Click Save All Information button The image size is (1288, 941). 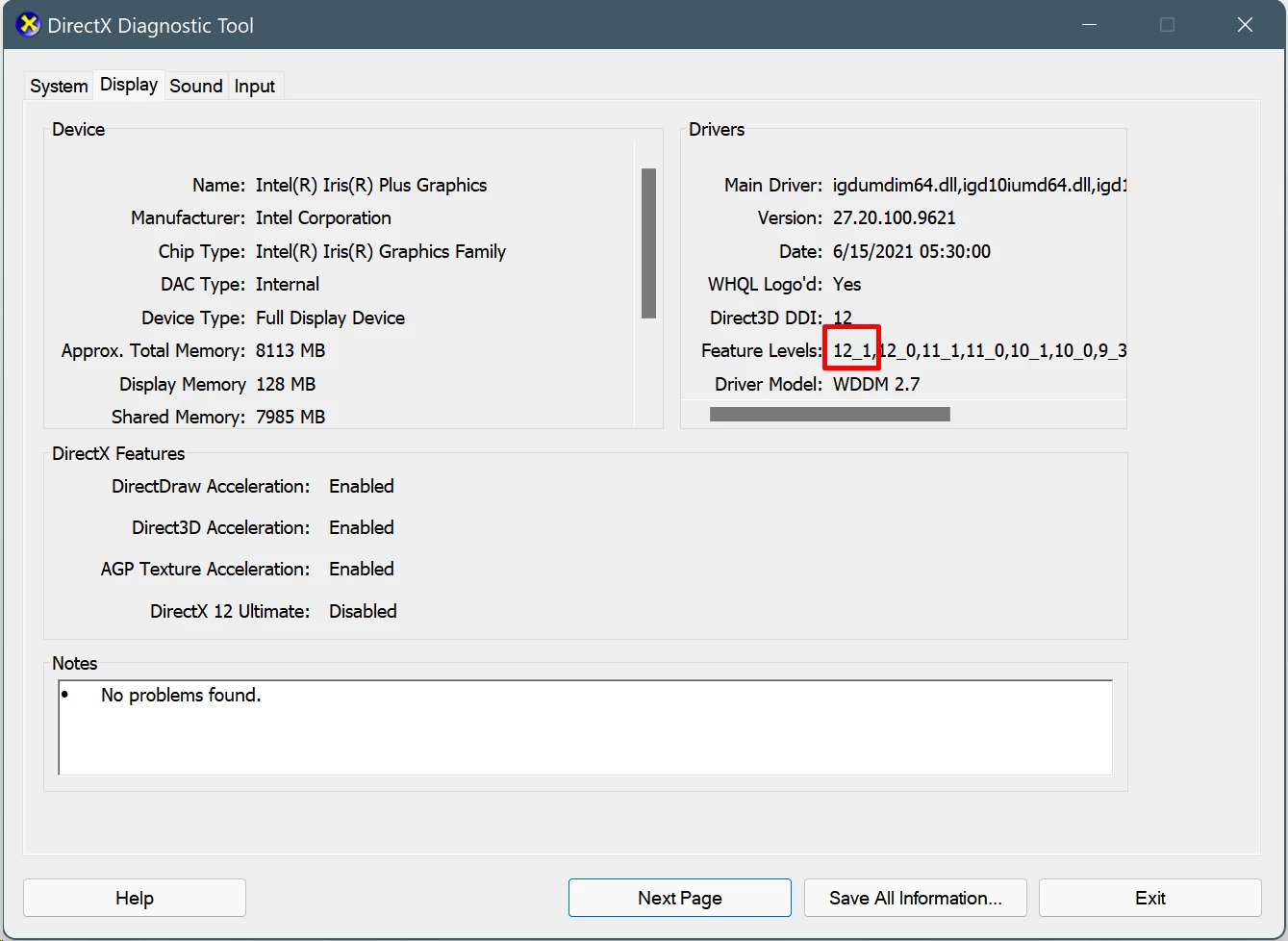coord(916,898)
